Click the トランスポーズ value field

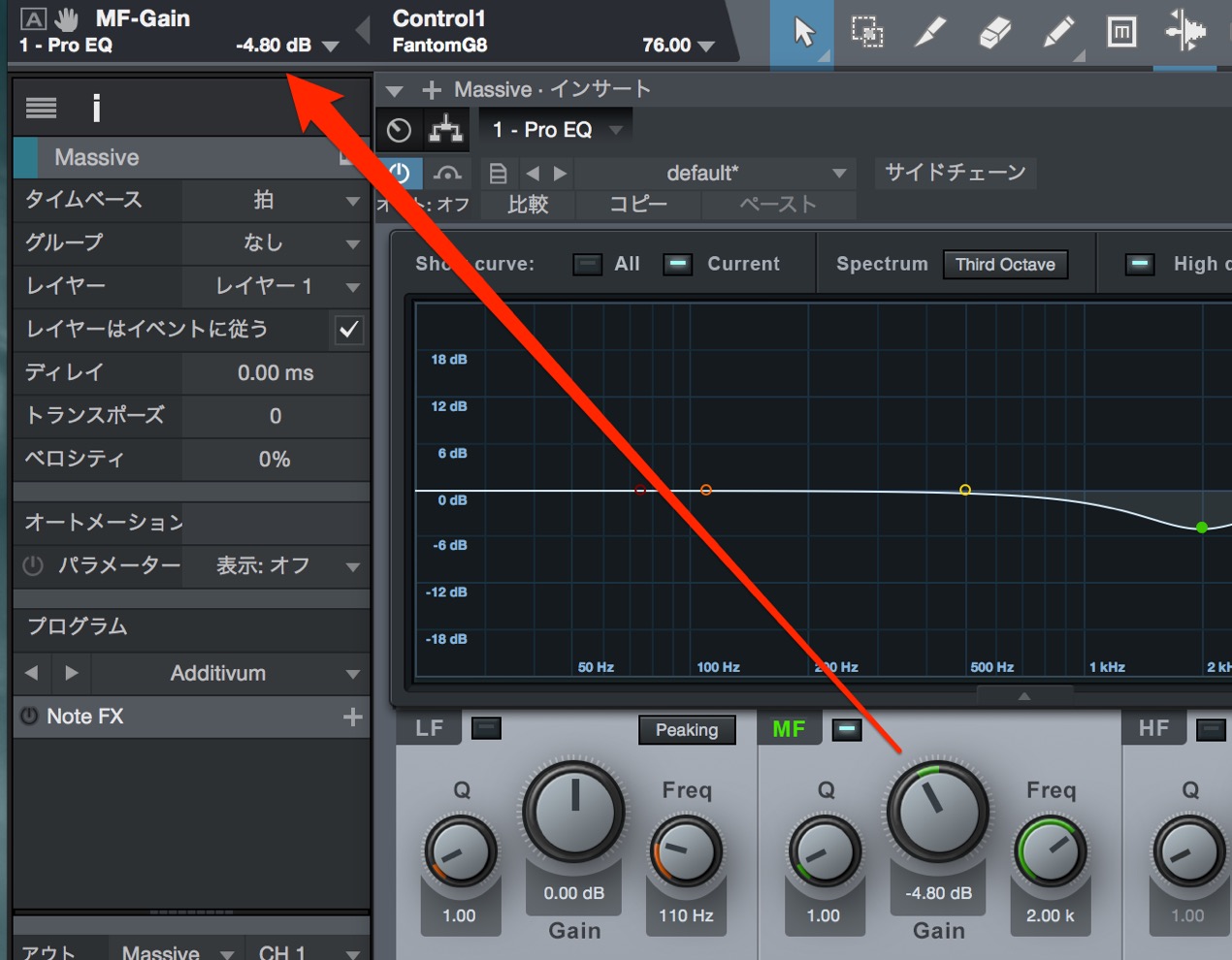(276, 416)
